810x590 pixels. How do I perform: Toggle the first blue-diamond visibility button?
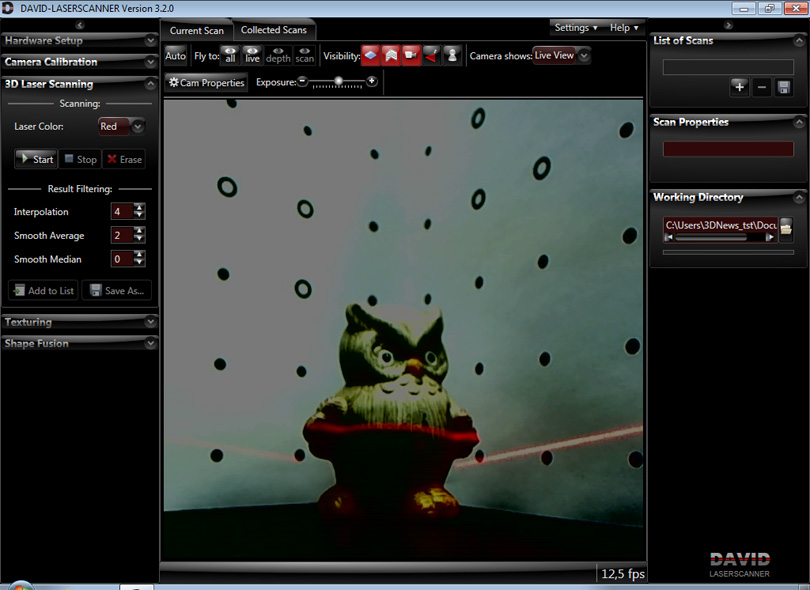pyautogui.click(x=370, y=55)
